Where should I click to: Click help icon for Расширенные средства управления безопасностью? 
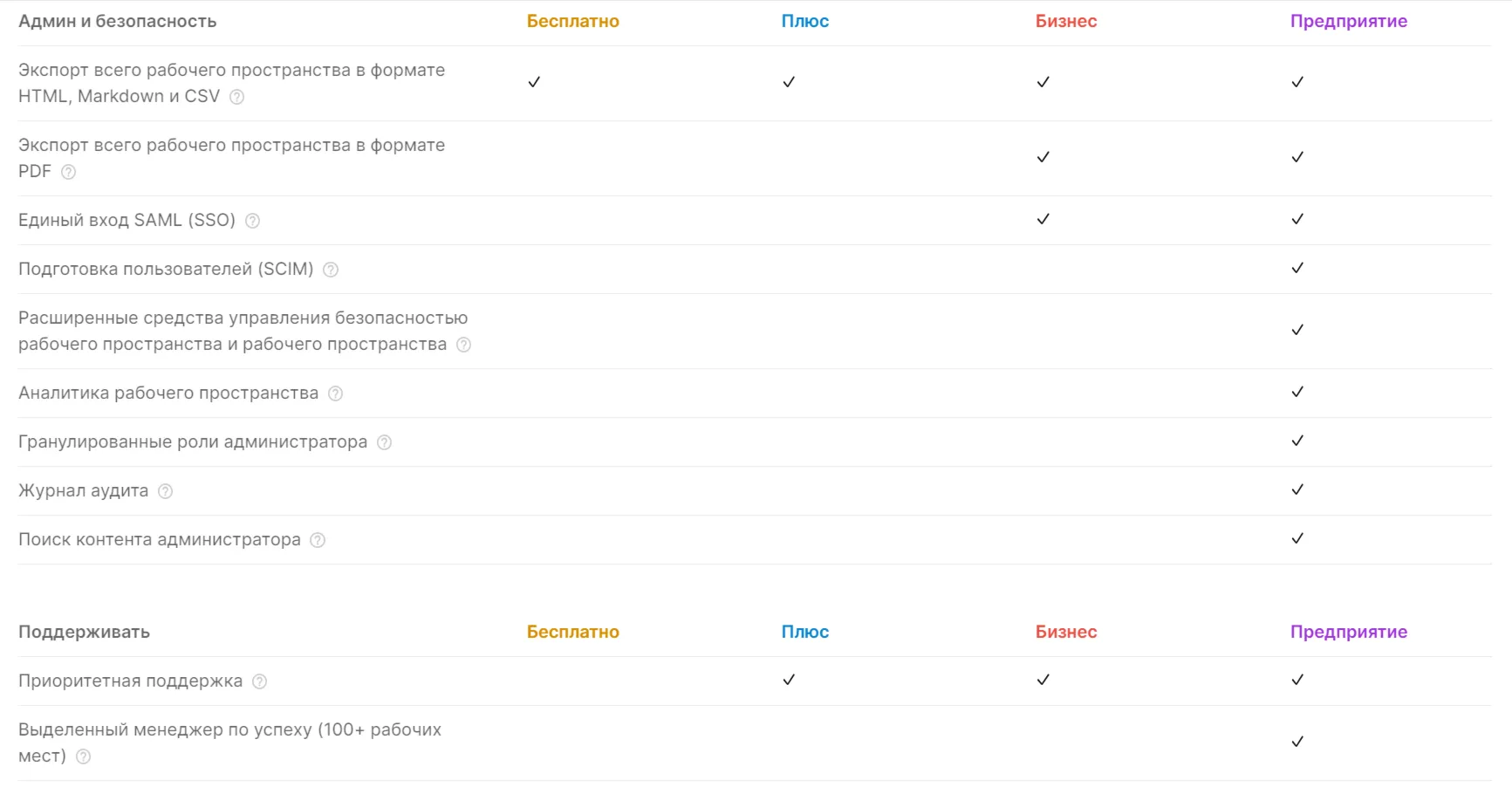click(x=463, y=345)
